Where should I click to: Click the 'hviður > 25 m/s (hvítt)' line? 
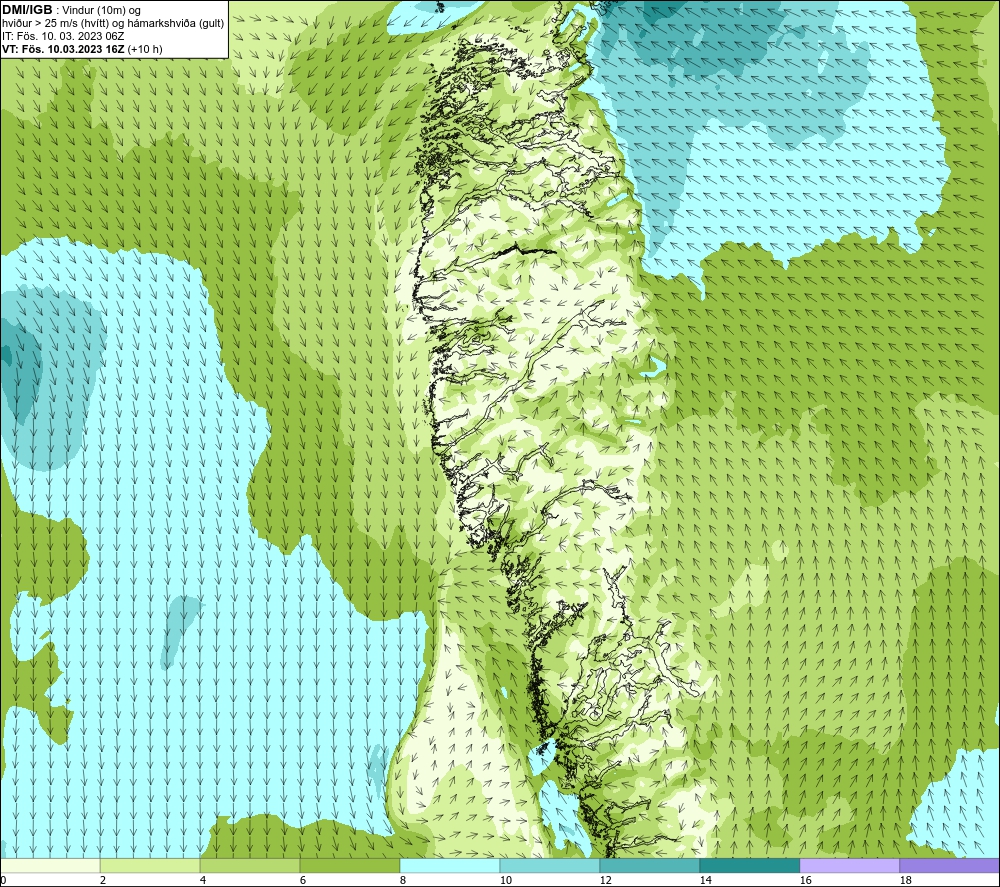[57, 23]
